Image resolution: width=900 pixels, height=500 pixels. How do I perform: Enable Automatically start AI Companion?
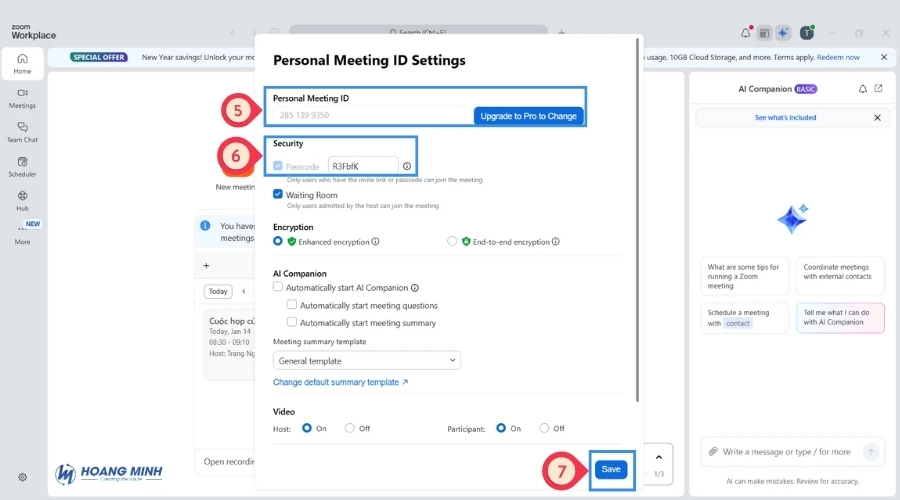[278, 287]
